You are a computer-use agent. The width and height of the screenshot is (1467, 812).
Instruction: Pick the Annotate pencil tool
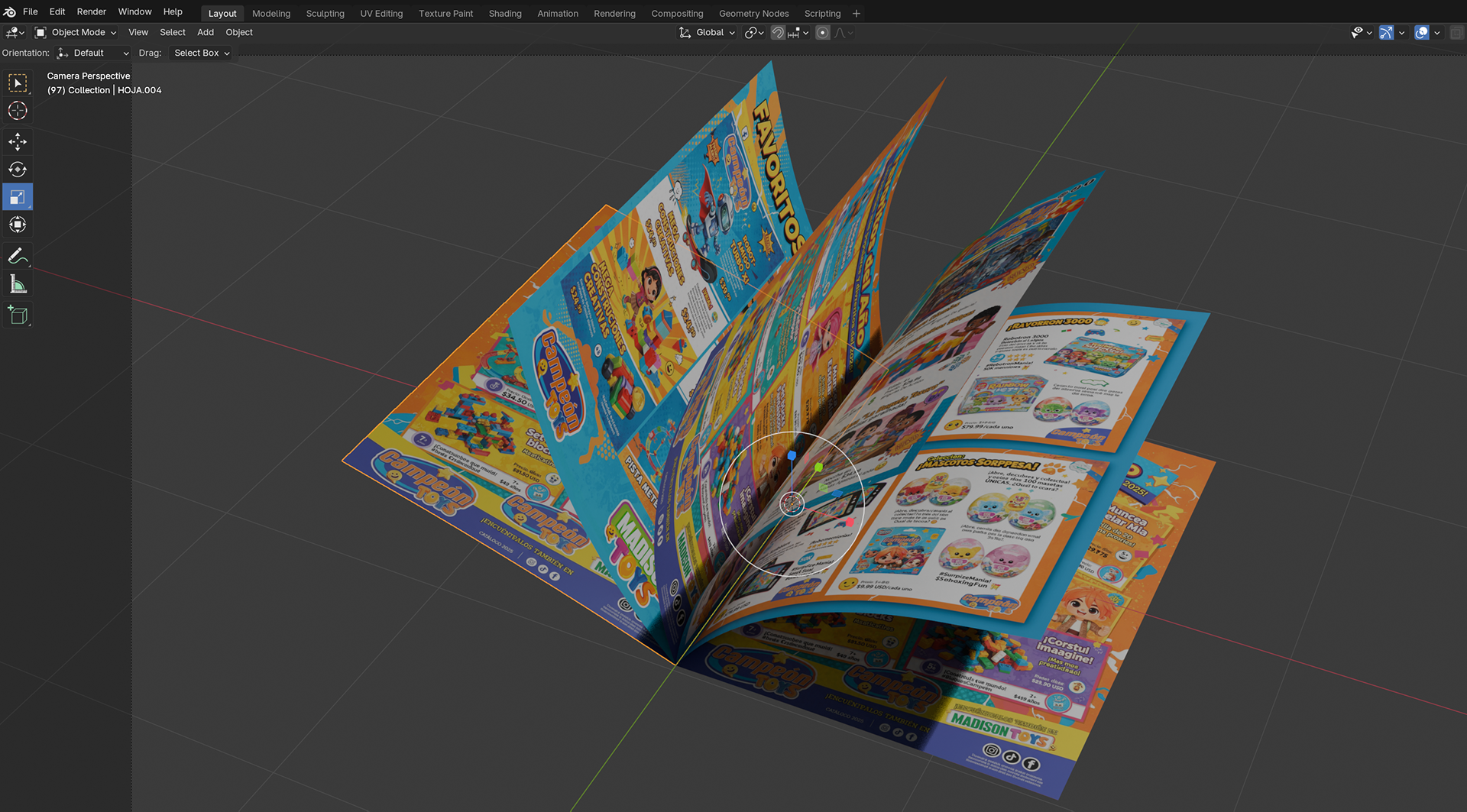18,256
